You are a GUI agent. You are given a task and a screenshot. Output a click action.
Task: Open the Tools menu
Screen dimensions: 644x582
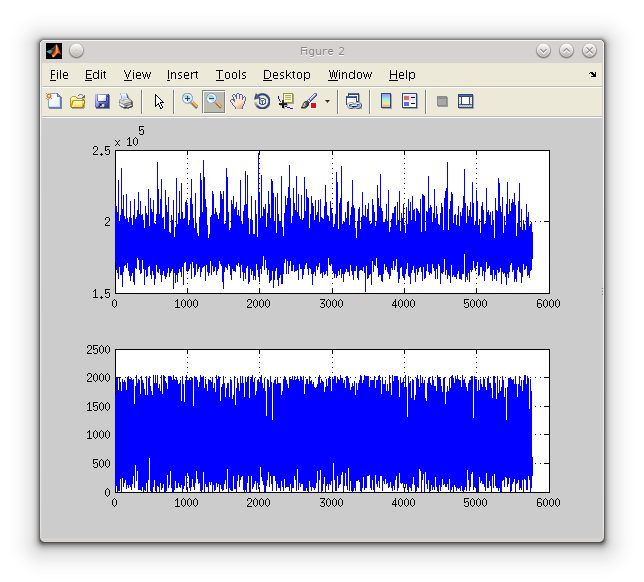[x=231, y=75]
